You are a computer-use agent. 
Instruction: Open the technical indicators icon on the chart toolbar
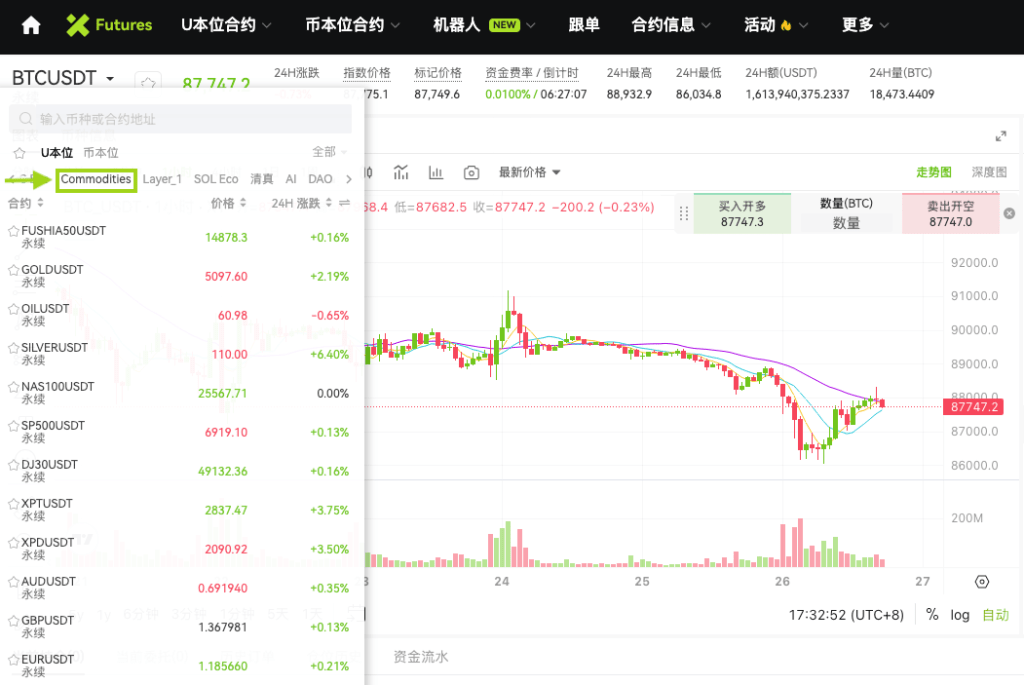pos(401,172)
